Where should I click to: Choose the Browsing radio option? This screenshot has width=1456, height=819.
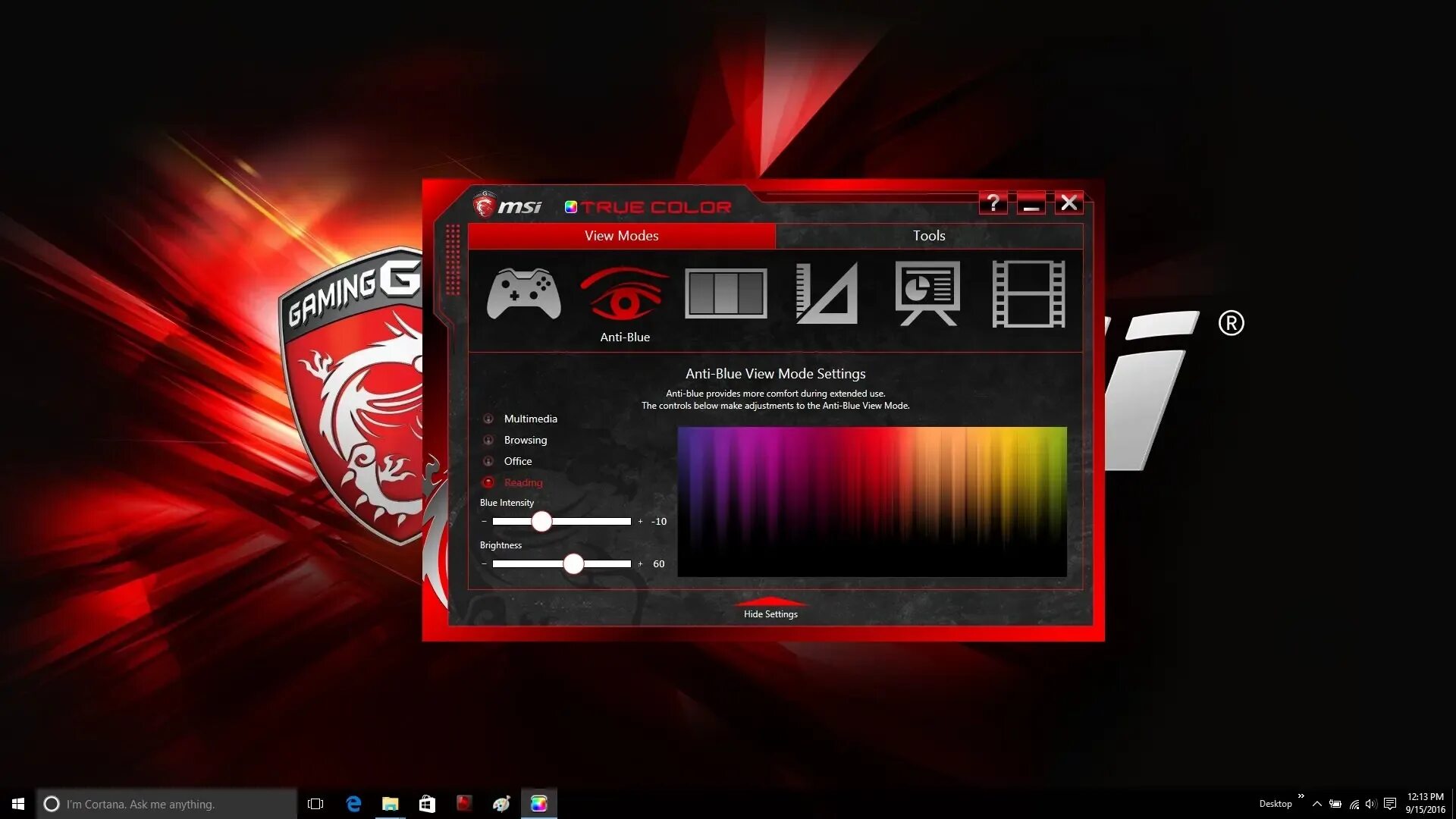pyautogui.click(x=488, y=440)
